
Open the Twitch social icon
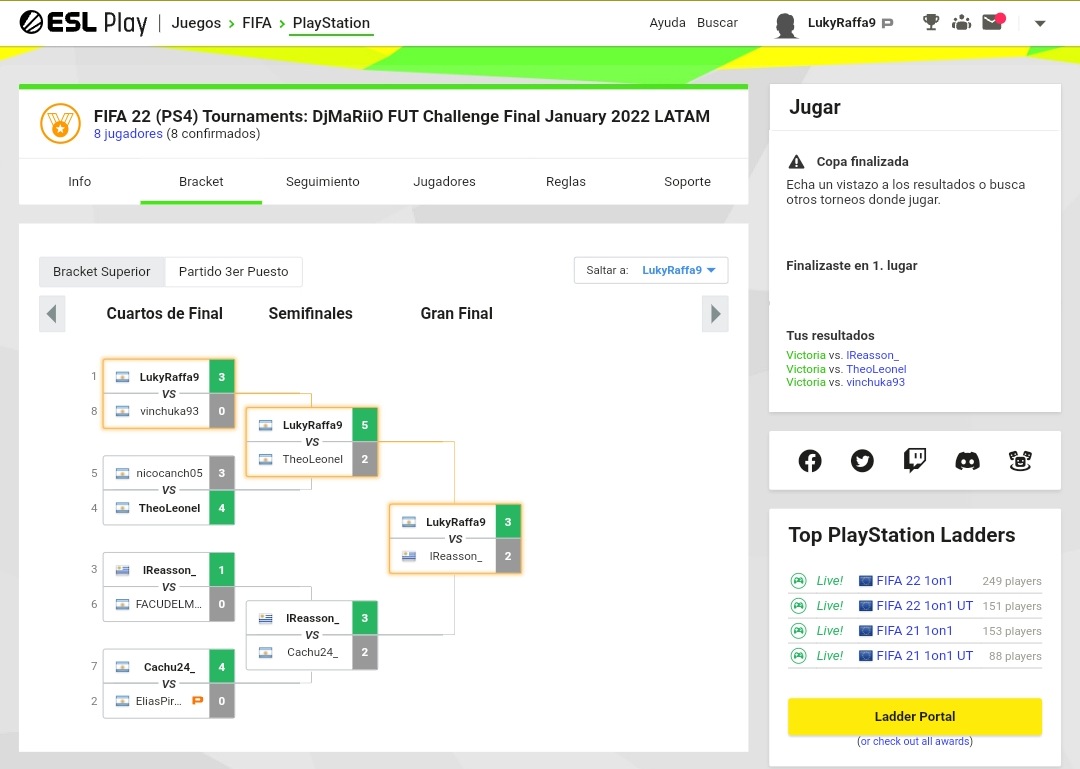pos(915,460)
